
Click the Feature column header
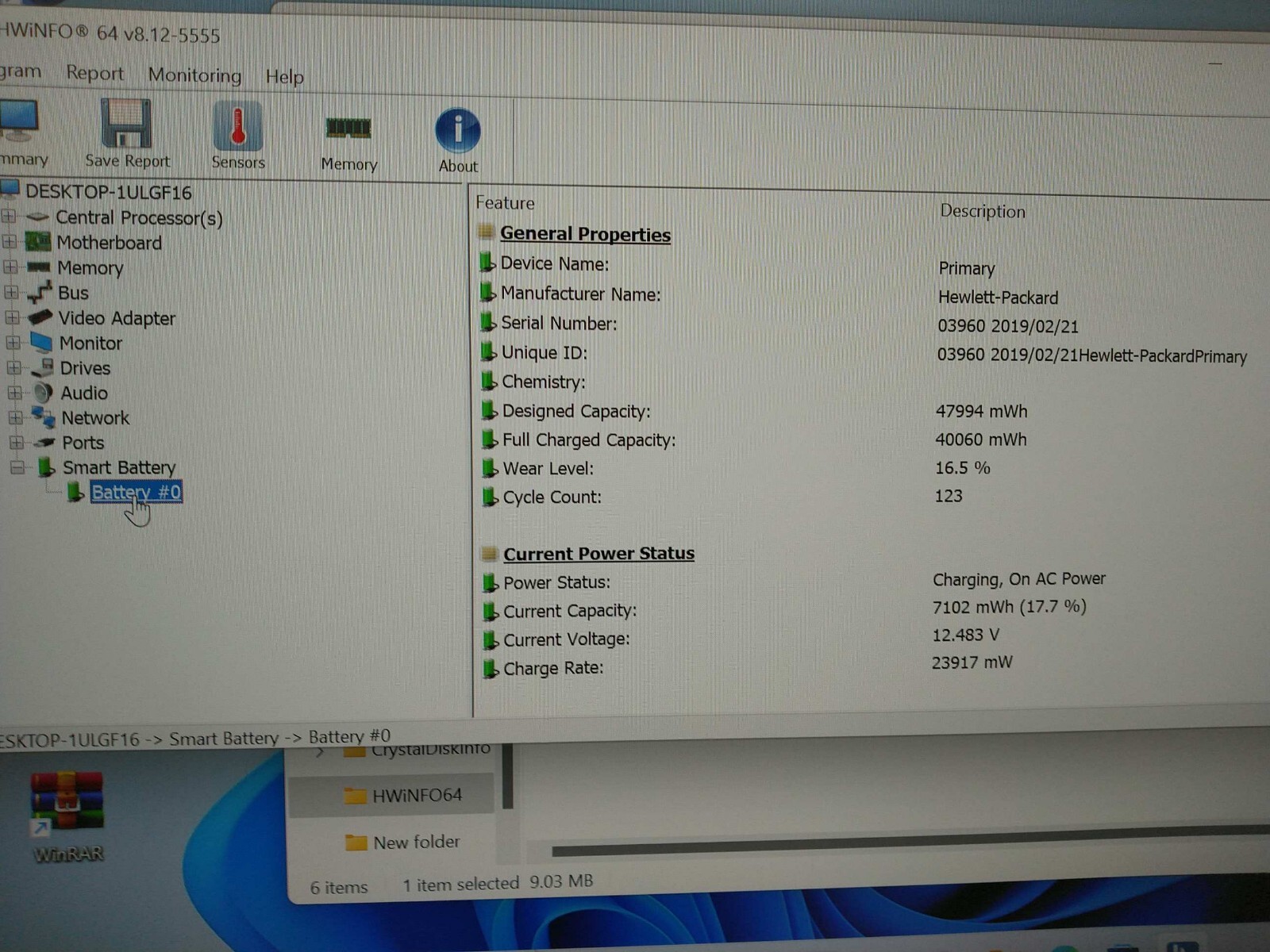(x=505, y=203)
